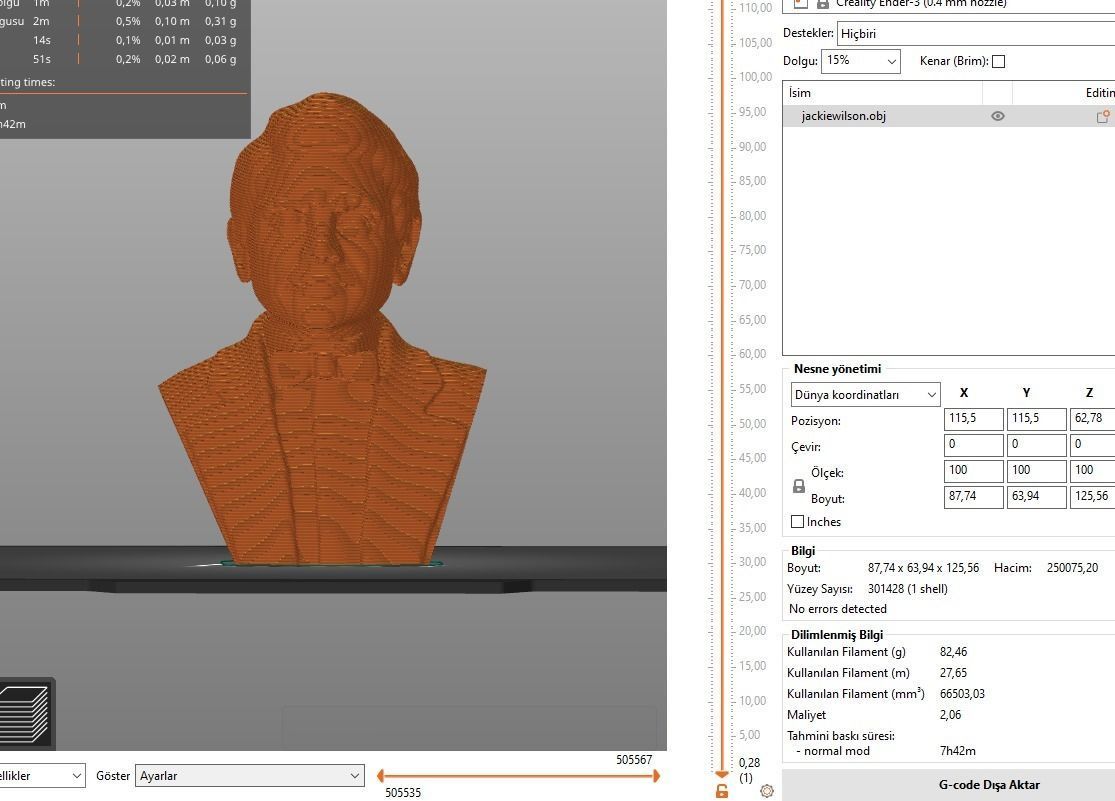The image size is (1115, 801).
Task: Switch to sliced layers preview view icon
Action: pos(25,714)
